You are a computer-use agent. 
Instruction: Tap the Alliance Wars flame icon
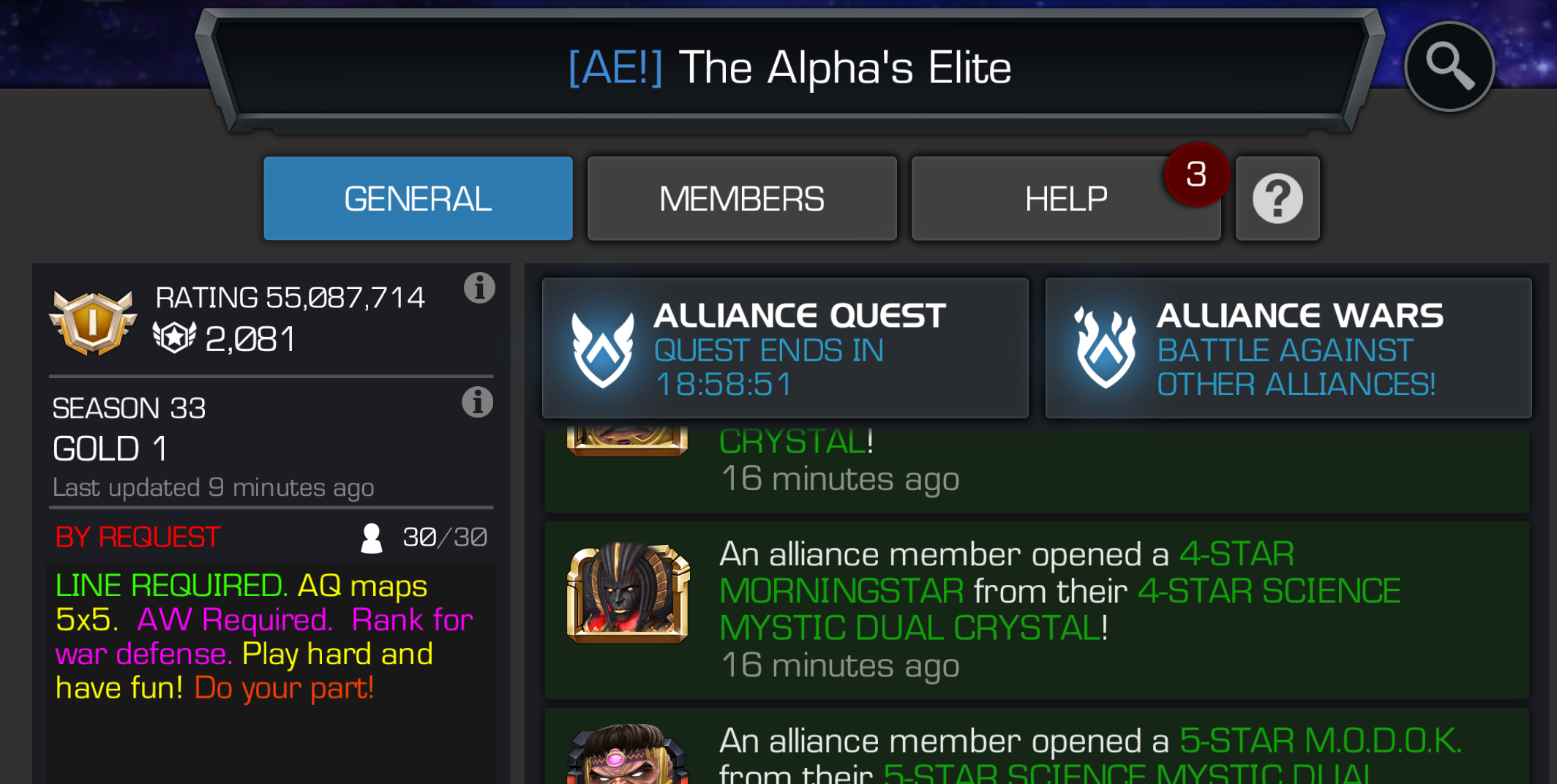1106,348
